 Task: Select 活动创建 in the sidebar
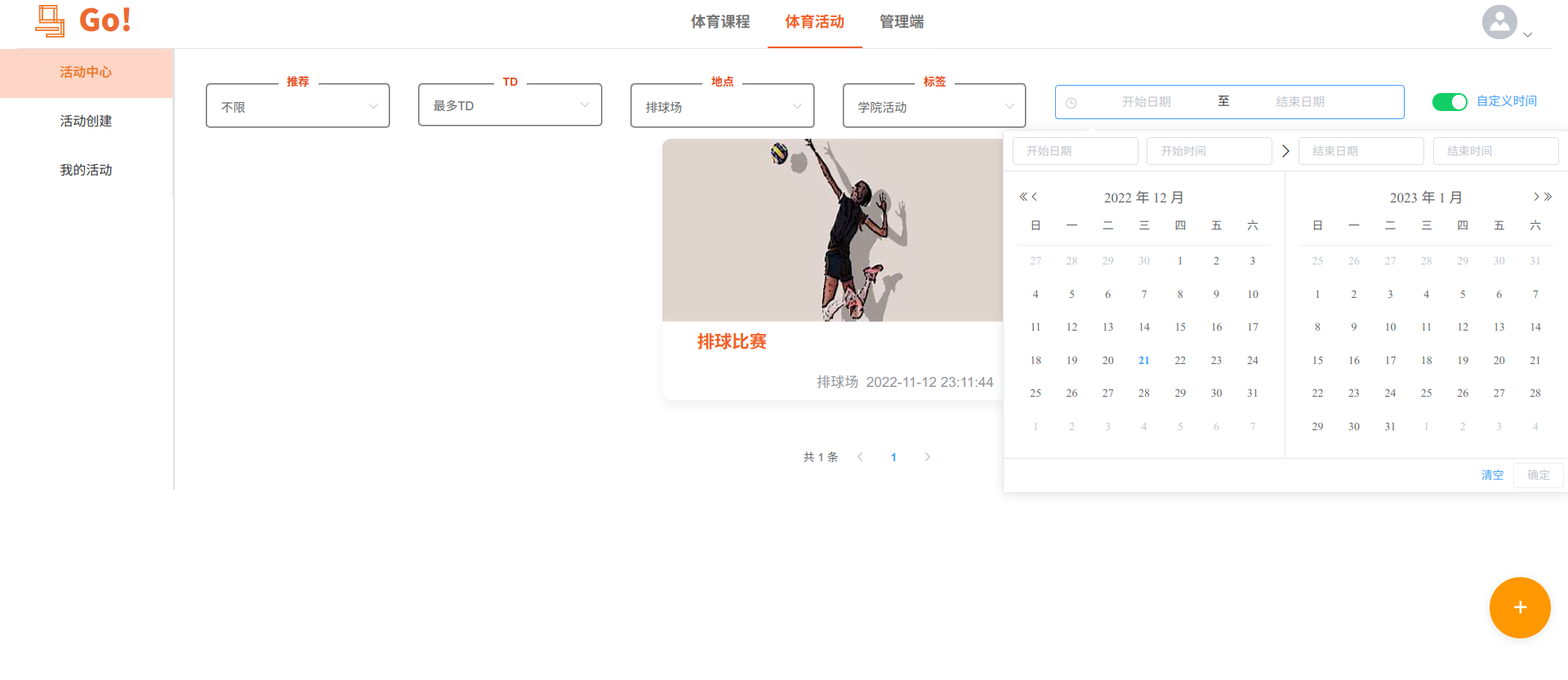86,121
